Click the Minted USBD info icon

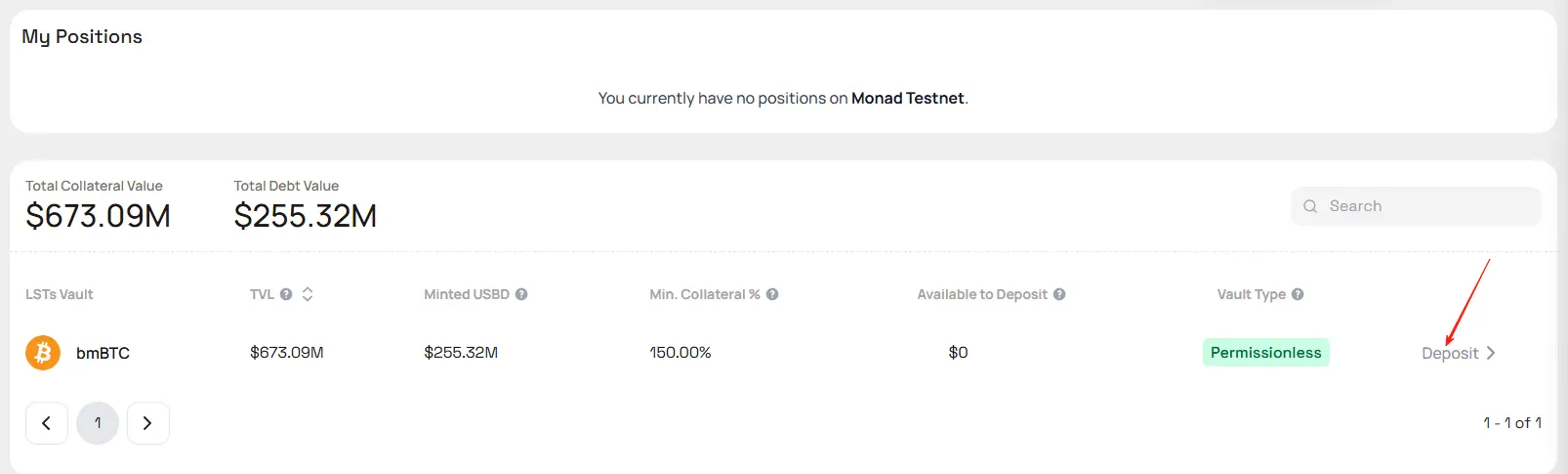point(521,294)
